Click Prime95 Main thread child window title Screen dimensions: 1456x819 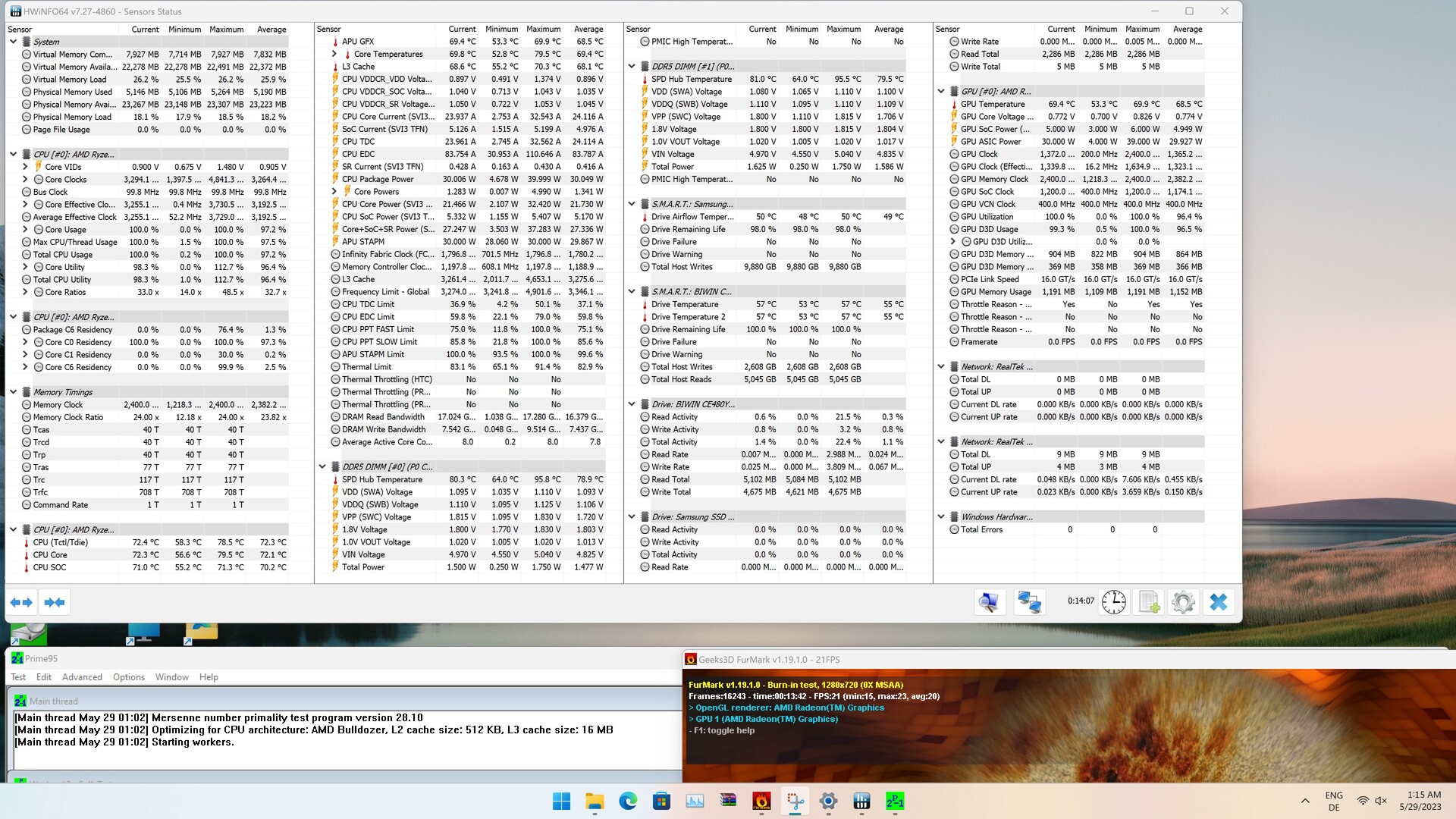click(54, 701)
